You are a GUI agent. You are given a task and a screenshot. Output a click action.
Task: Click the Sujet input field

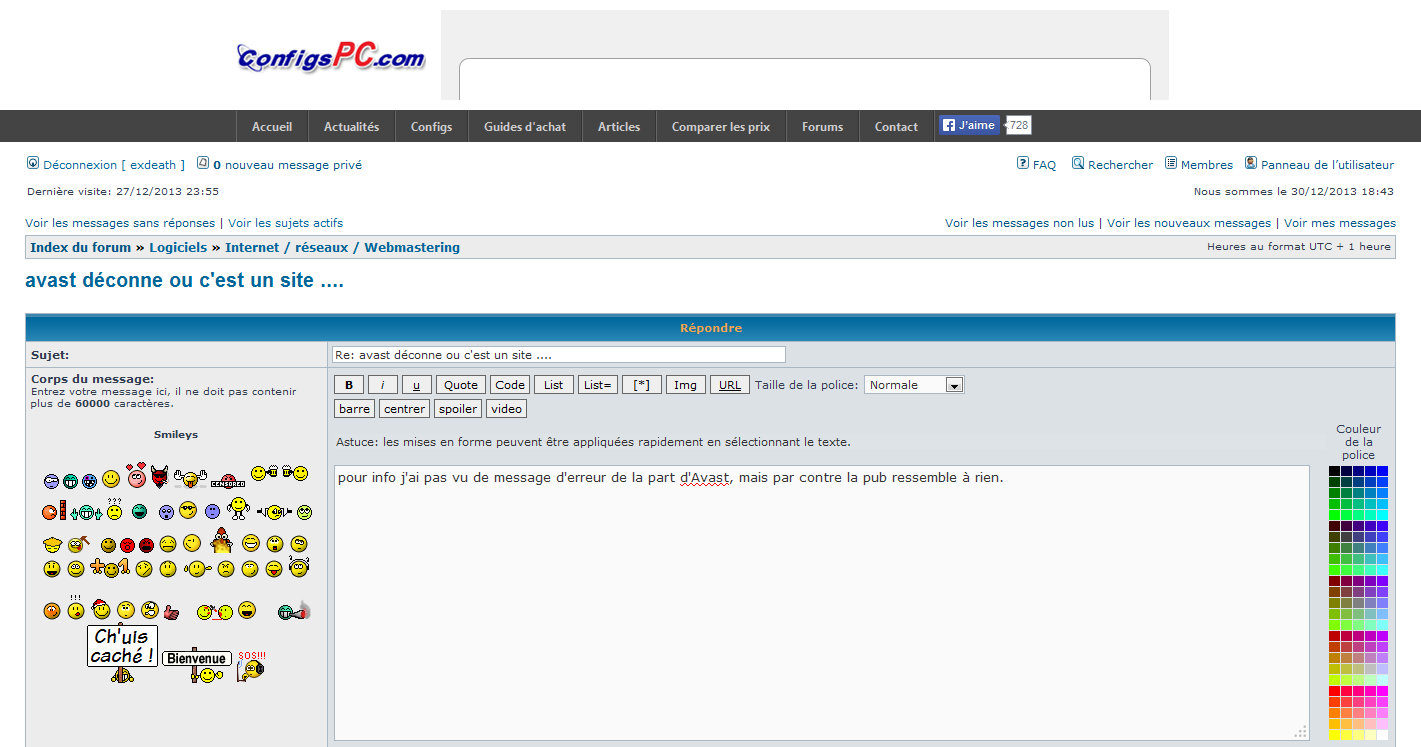[x=558, y=355]
